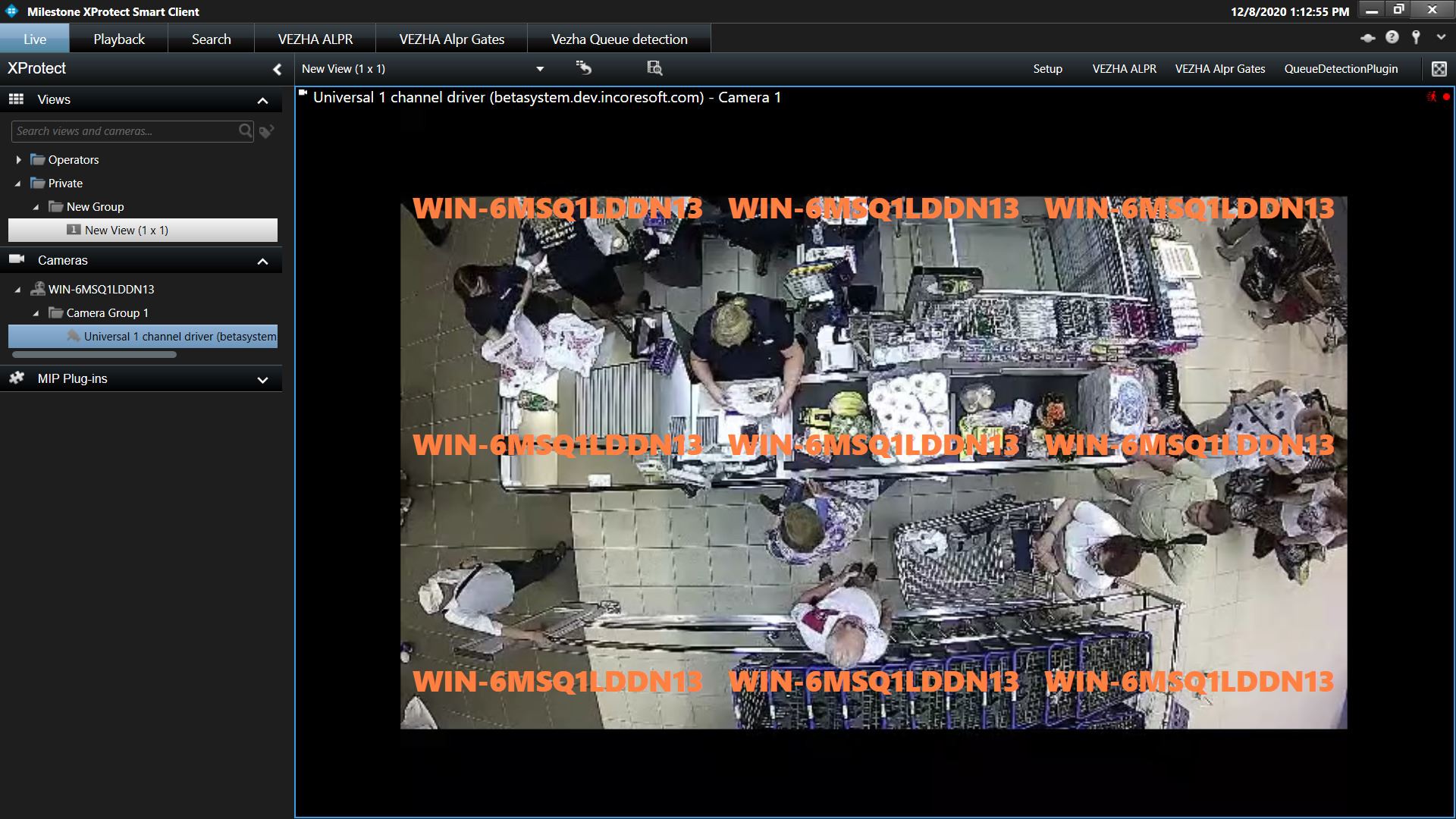Click the MIP Plug-ins puzzle icon
1456x819 pixels.
click(16, 378)
